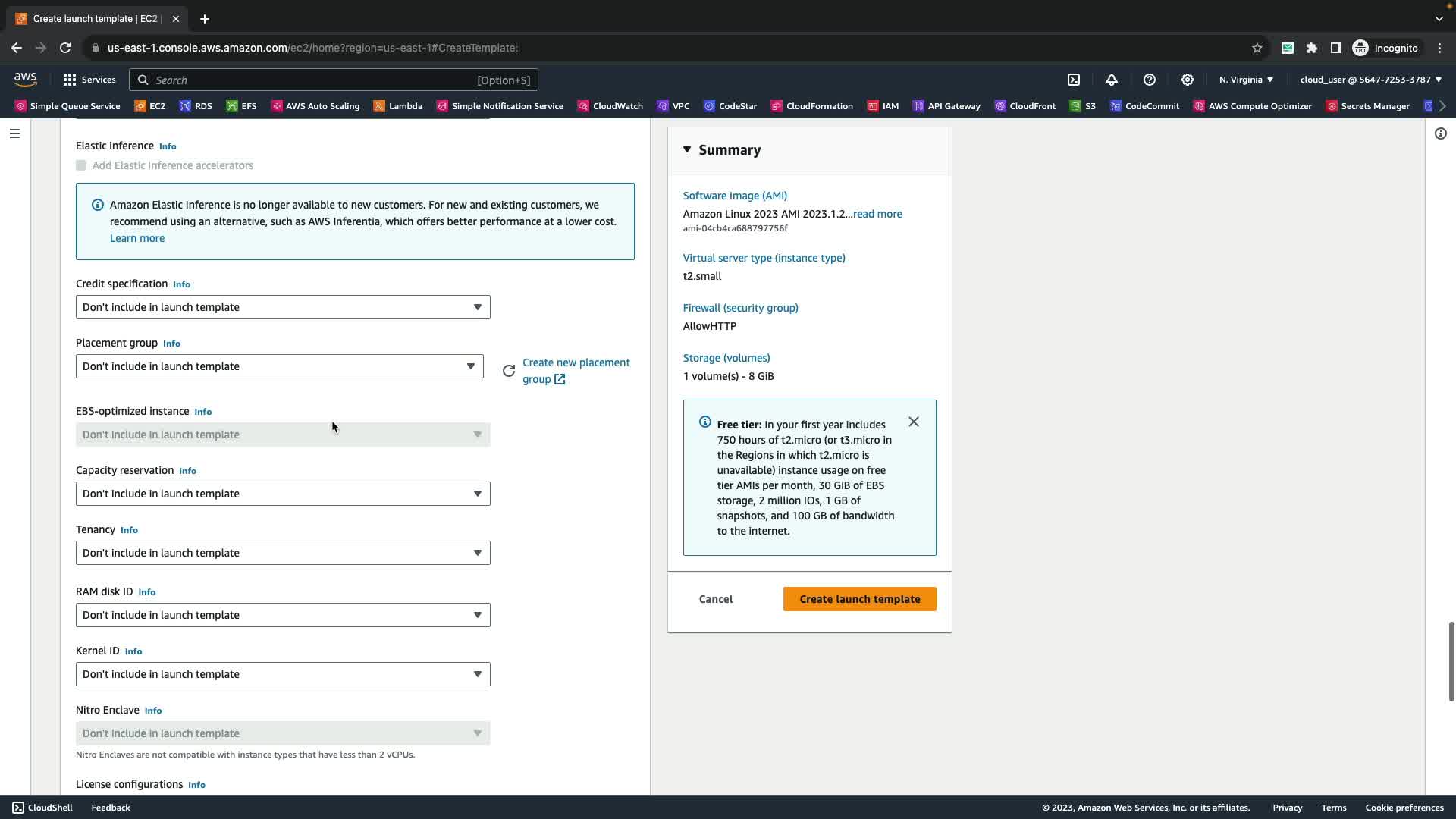Screen dimensions: 1456x819
Task: Click the placement group refresh icon
Action: (509, 371)
